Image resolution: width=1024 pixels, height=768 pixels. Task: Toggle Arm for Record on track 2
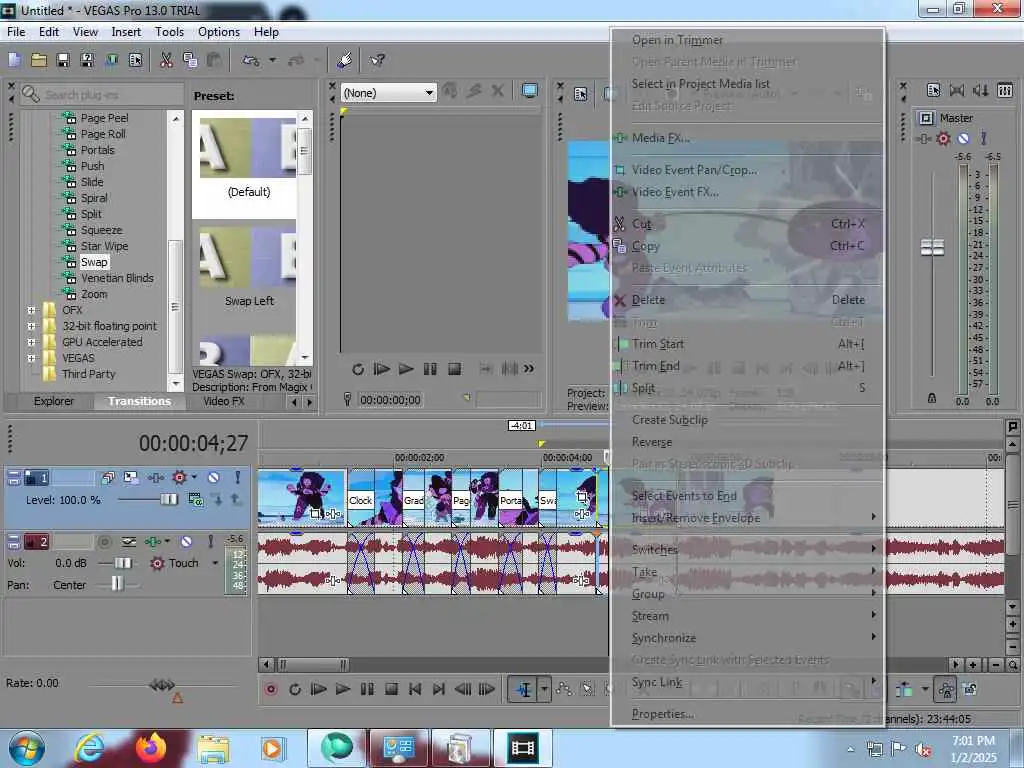[104, 541]
